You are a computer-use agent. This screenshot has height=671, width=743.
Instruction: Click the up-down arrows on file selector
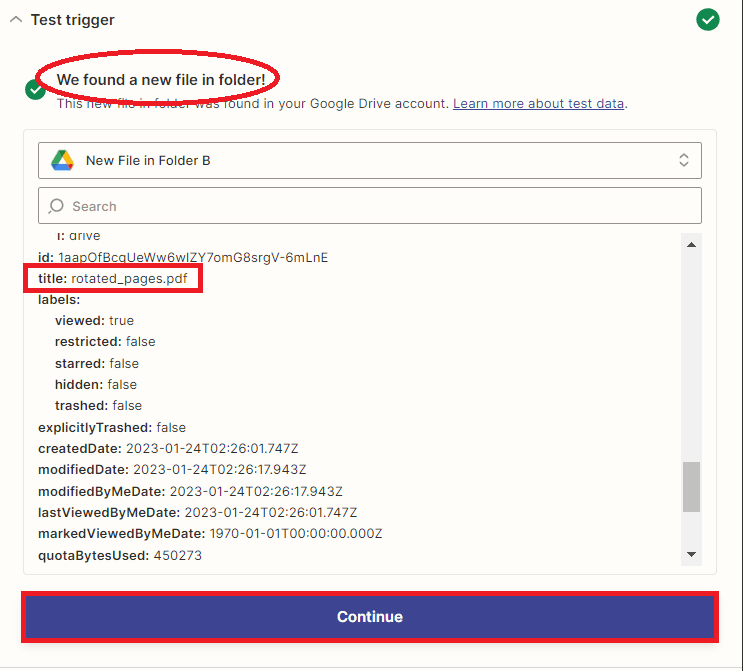pos(684,160)
